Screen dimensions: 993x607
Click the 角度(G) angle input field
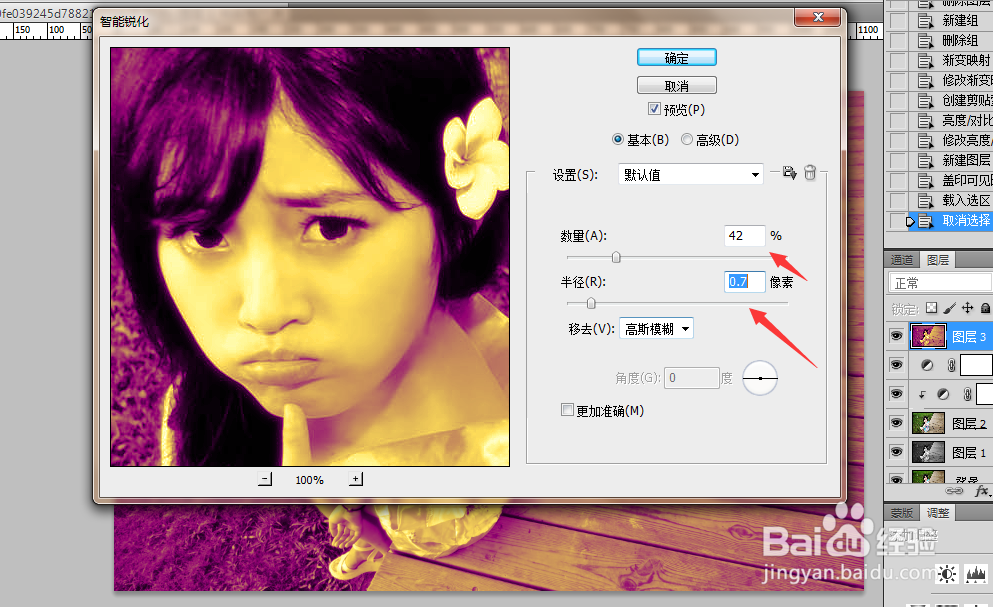click(x=692, y=378)
